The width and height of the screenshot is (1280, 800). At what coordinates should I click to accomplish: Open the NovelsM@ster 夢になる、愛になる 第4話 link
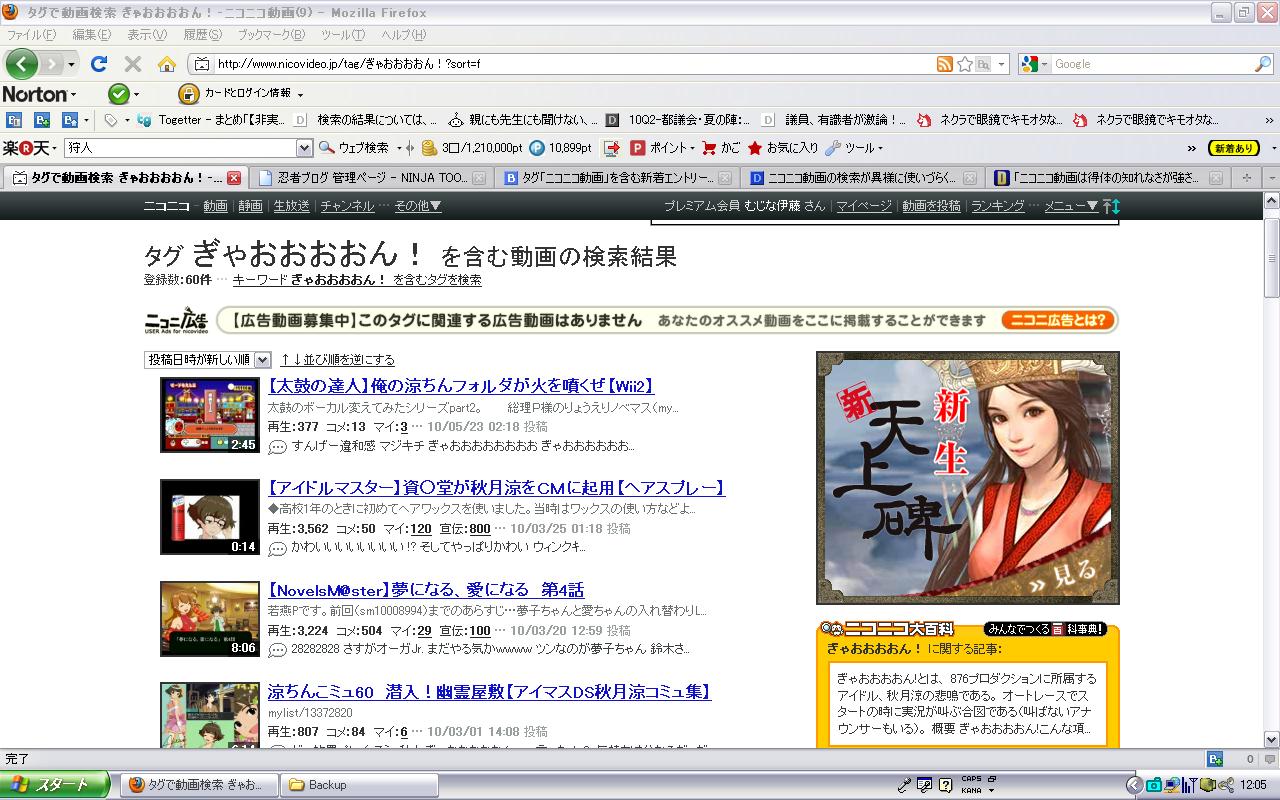click(426, 590)
